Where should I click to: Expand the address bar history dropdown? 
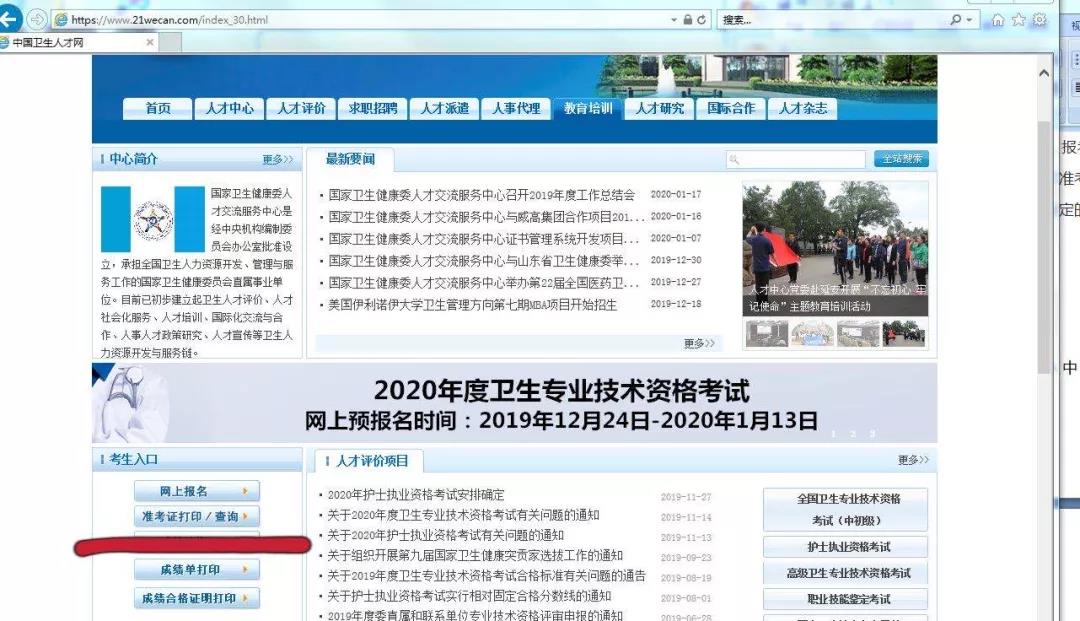[674, 20]
